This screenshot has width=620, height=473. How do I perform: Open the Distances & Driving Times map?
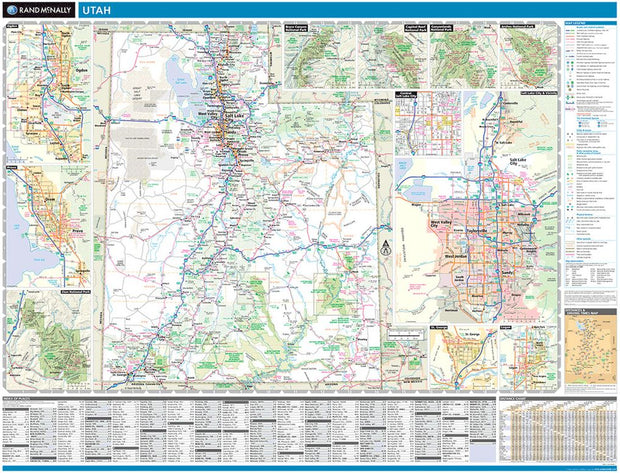pos(591,348)
